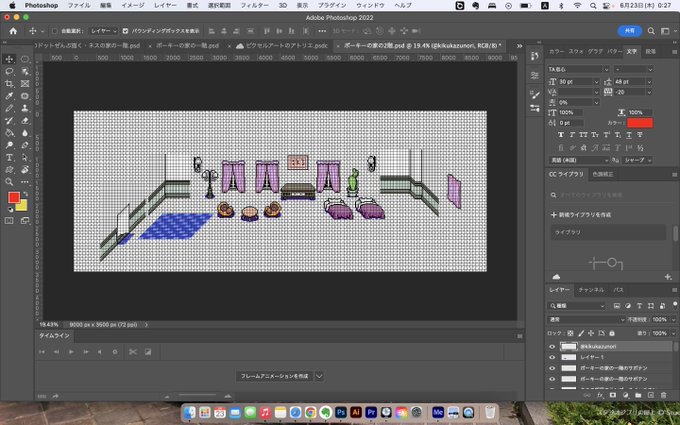The height and width of the screenshot is (425, 680).
Task: Click 新規ライブラリを作成 link
Action: coord(584,215)
